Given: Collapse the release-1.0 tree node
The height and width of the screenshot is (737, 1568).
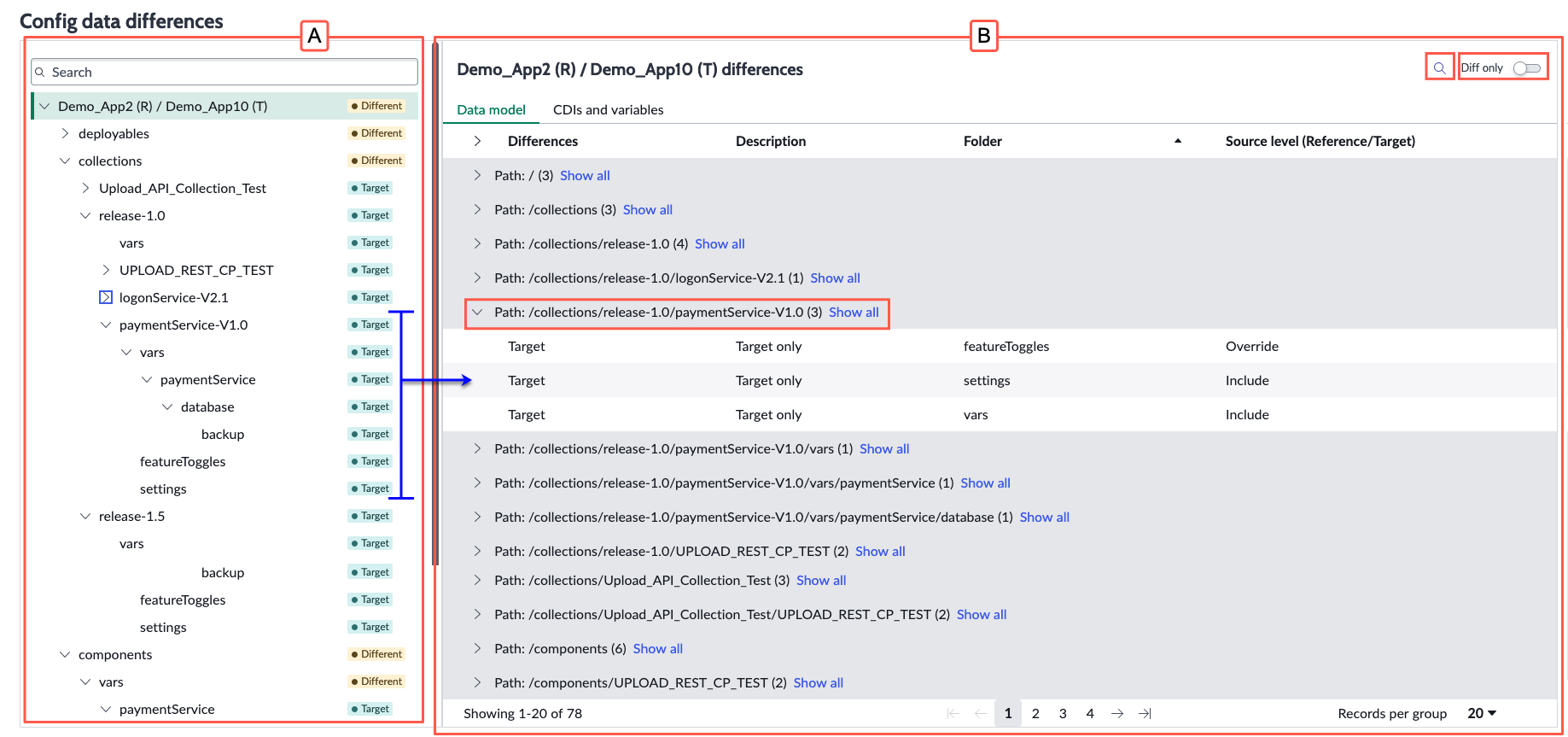Looking at the screenshot, I should (85, 215).
